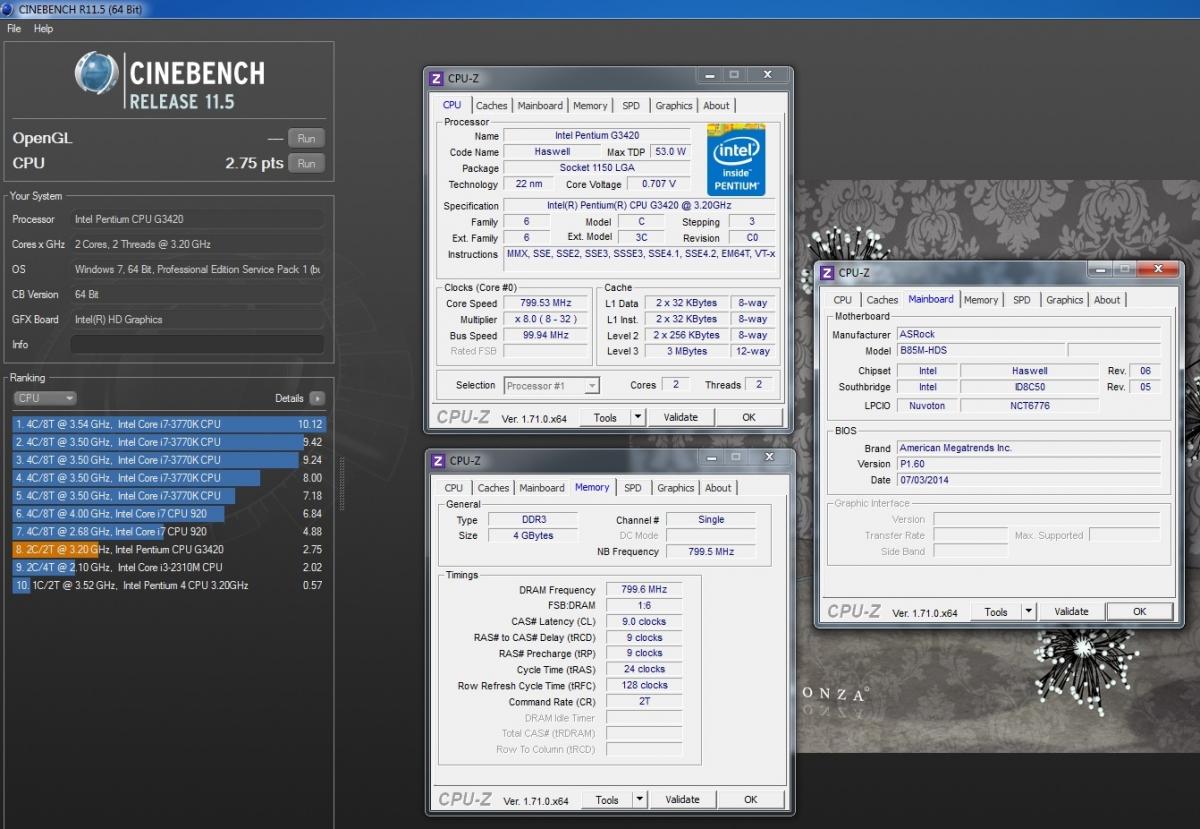
Task: Open SPD tab in top CPU-Z window
Action: pyautogui.click(x=631, y=105)
